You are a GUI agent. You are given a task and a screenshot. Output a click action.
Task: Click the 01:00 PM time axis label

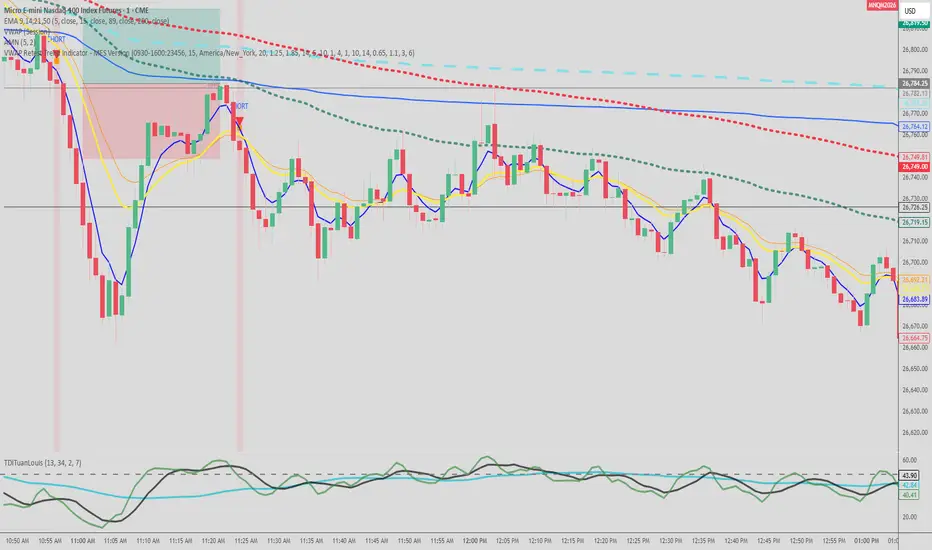867,541
